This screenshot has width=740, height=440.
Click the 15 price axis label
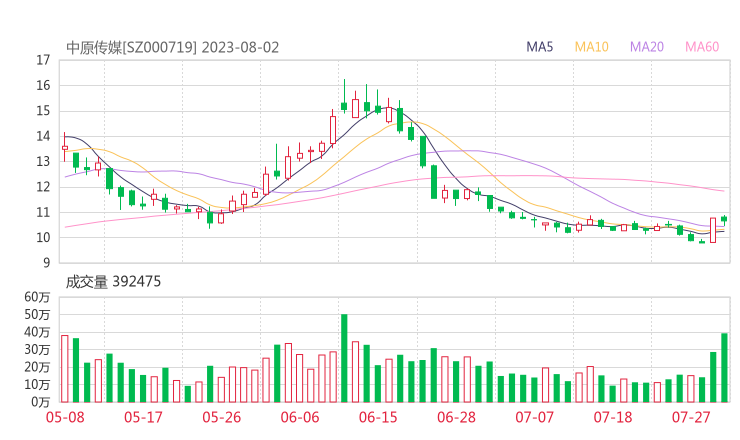tap(43, 111)
